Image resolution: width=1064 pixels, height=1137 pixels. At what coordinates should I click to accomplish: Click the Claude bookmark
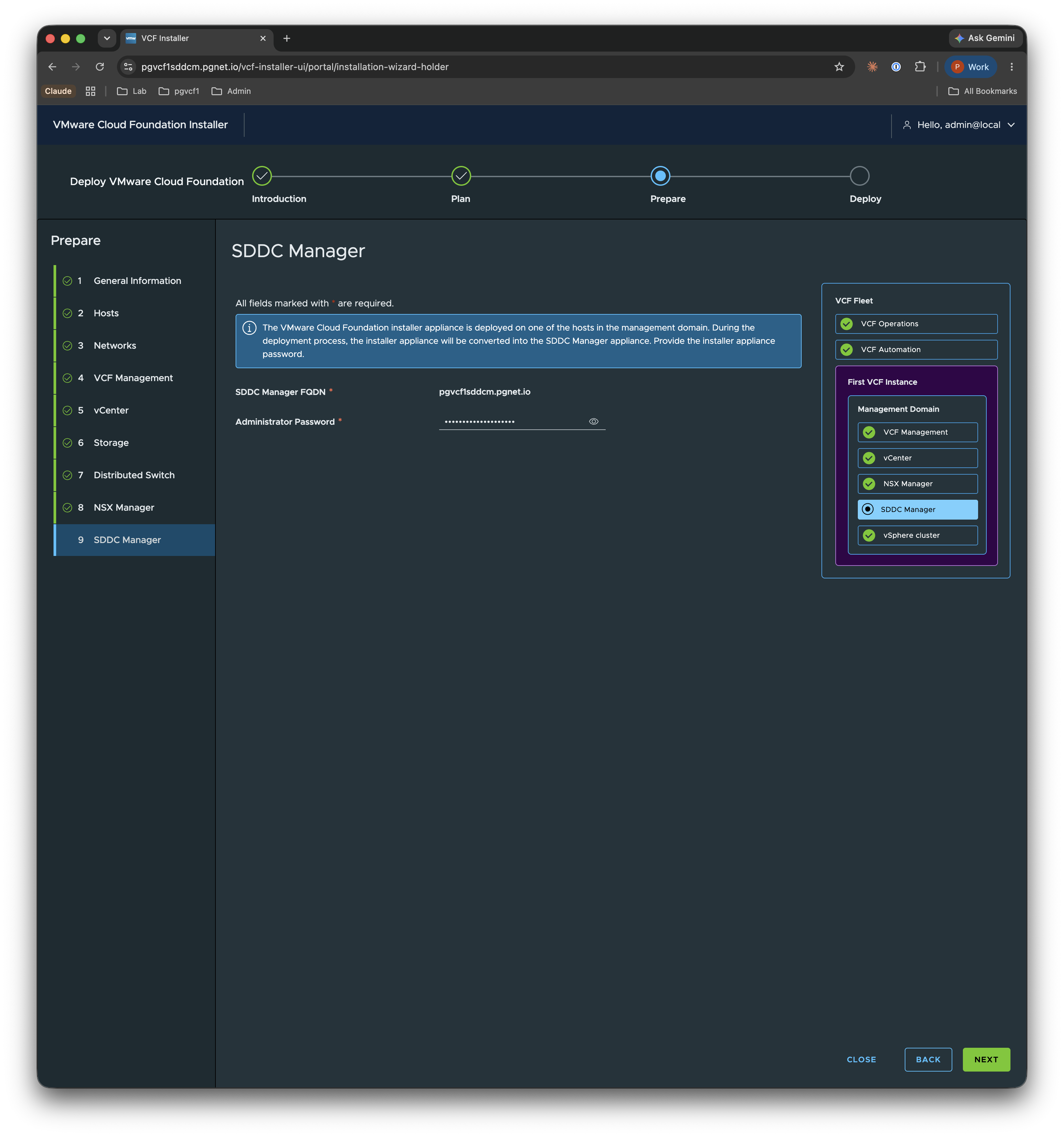(58, 91)
